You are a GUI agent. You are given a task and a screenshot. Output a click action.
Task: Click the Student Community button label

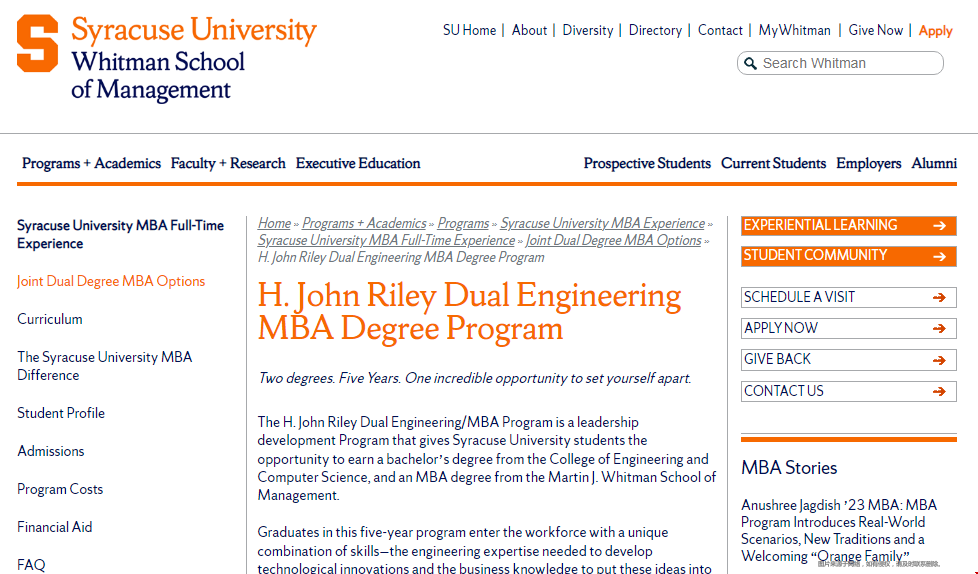(x=815, y=255)
